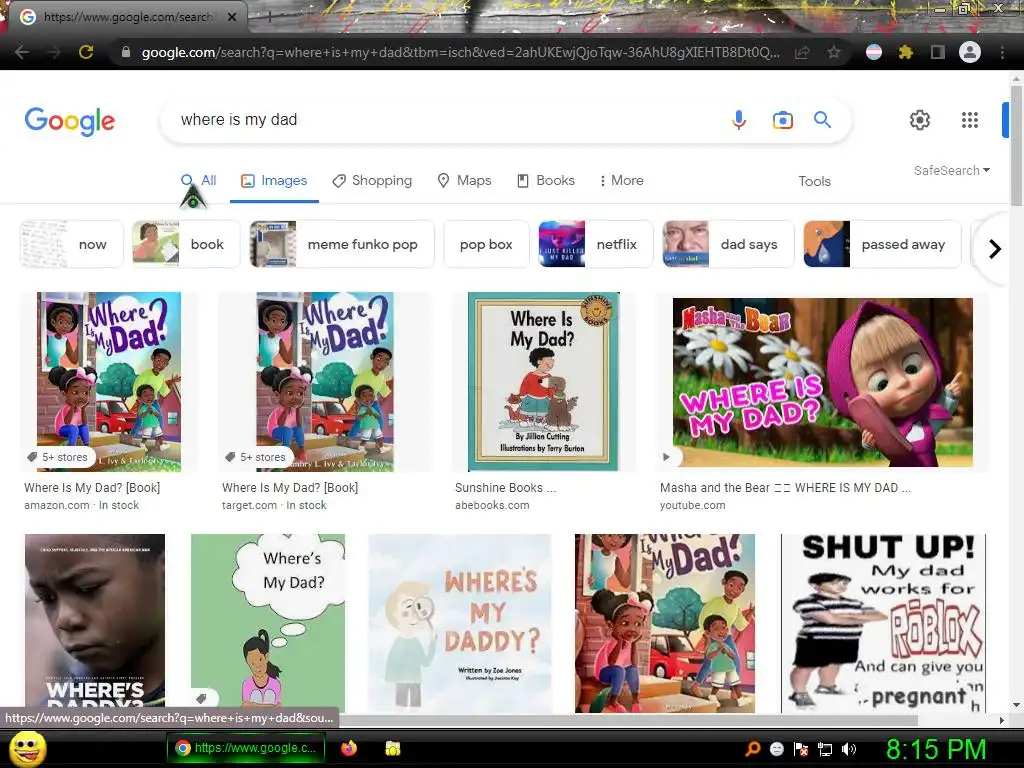Open the yellow folder taskbar icon

392,748
